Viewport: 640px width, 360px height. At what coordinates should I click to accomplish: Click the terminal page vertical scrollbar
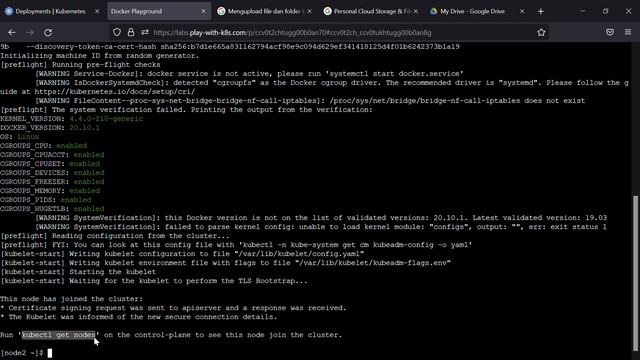636,273
